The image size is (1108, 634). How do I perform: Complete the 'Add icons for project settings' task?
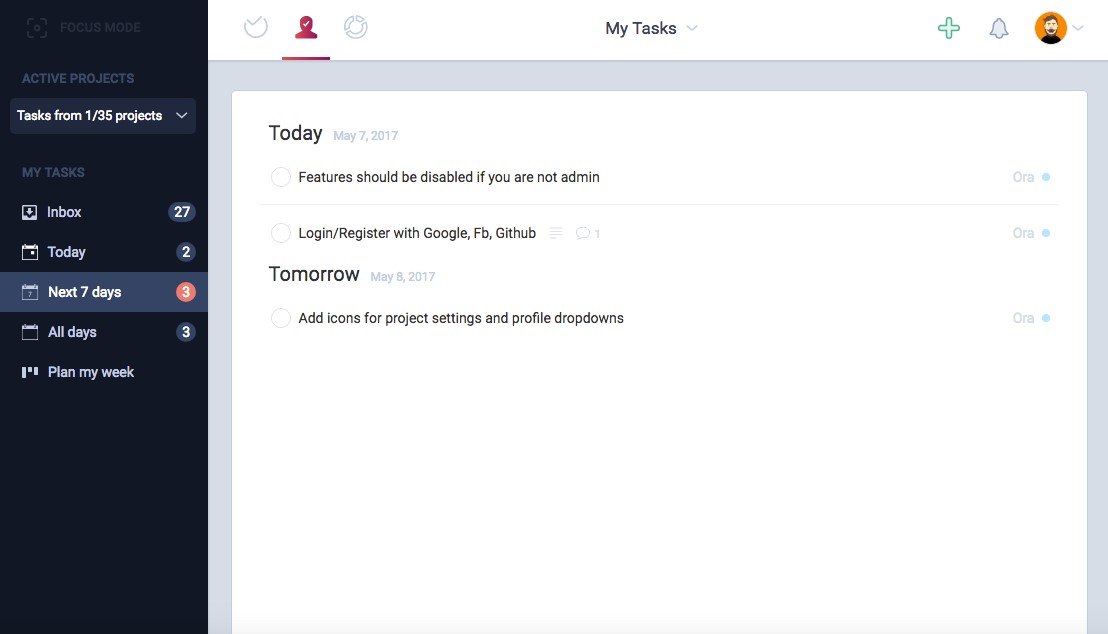[x=281, y=318]
